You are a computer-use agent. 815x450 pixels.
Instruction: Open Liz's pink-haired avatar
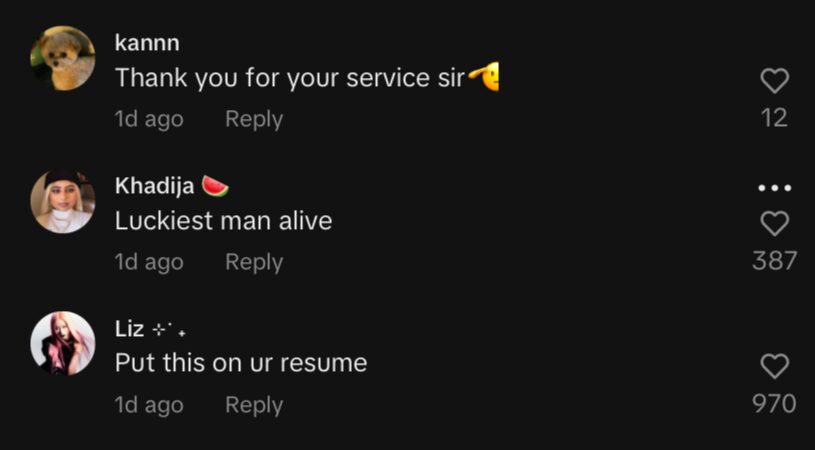[x=63, y=343]
